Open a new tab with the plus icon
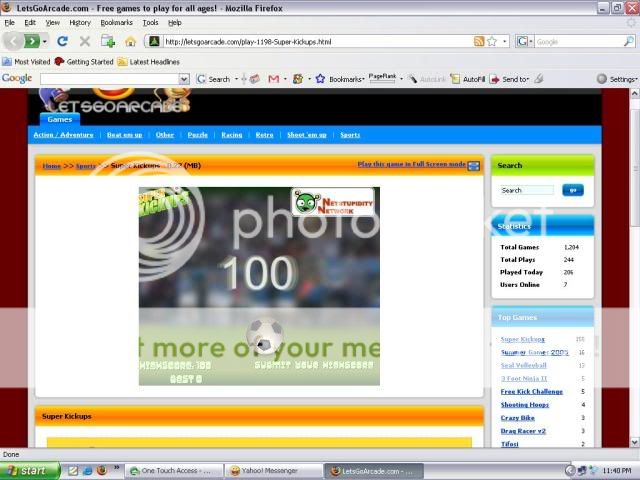This screenshot has width=640, height=480. (x=108, y=41)
